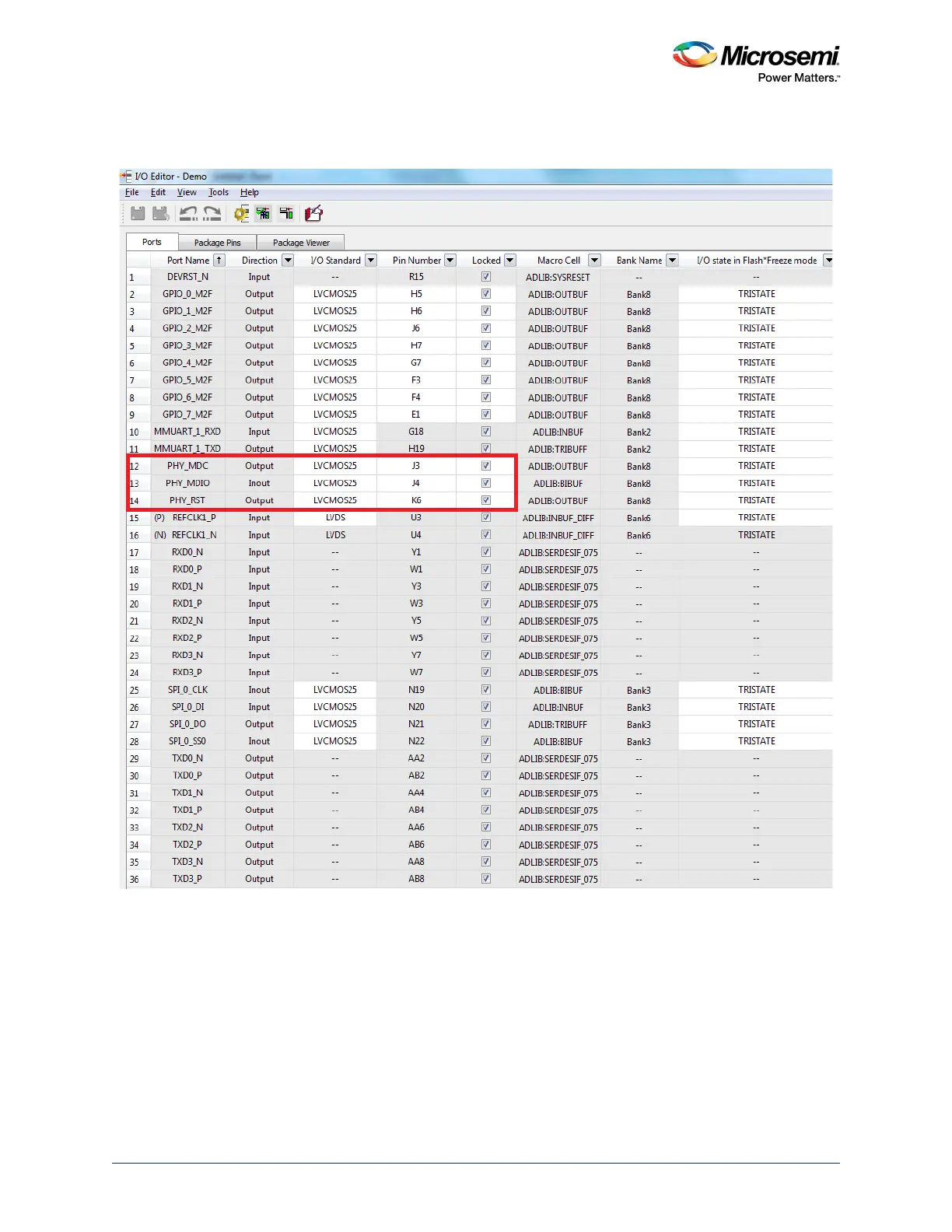Open the Direction column filter dropdown
This screenshot has height=1232, width=952.
point(288,261)
